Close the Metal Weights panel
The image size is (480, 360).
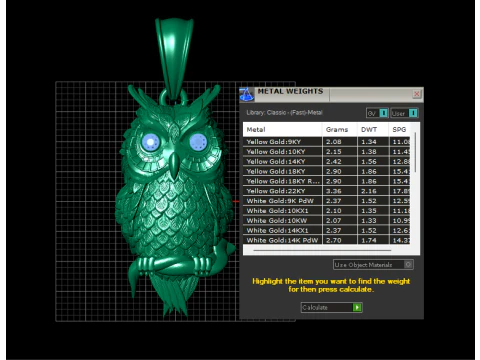click(417, 94)
